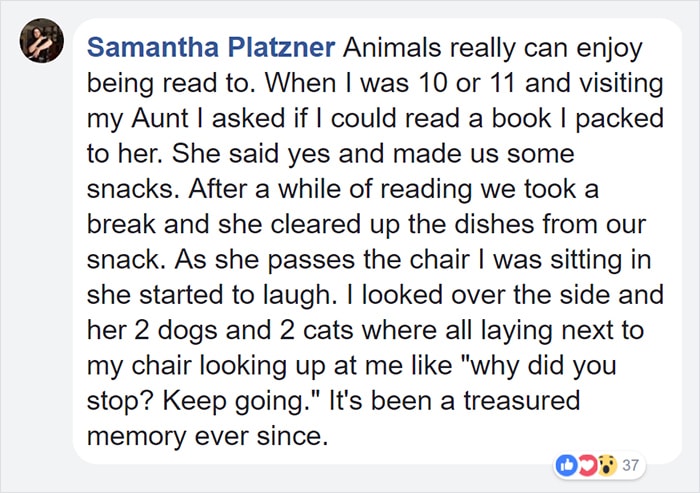The height and width of the screenshot is (493, 700).
Task: Click the yellow Wow face reaction icon
Action: pos(607,465)
